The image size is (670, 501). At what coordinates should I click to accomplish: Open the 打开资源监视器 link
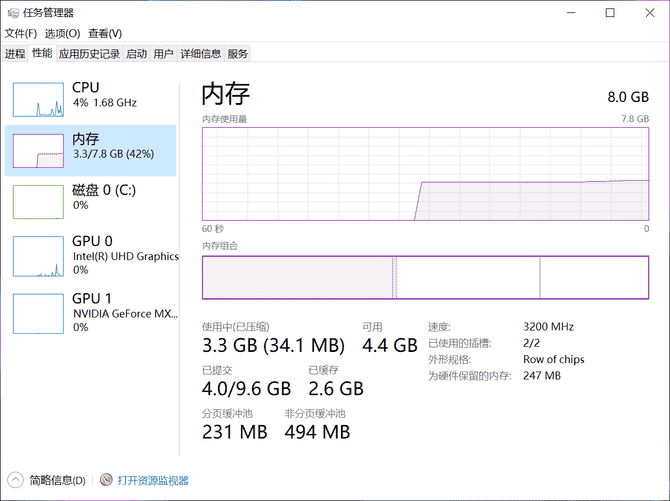(153, 481)
